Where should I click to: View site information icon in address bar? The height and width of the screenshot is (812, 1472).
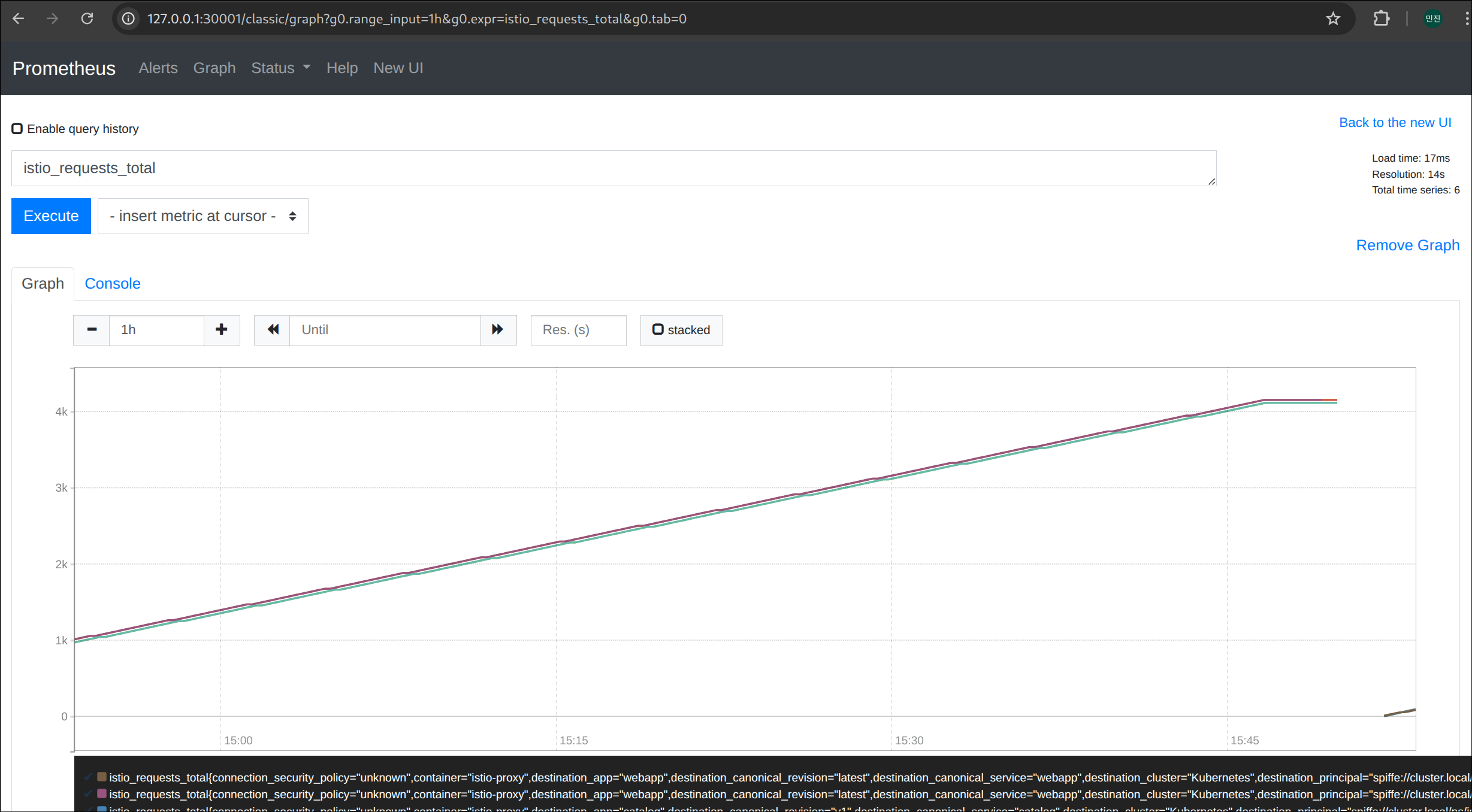click(128, 19)
